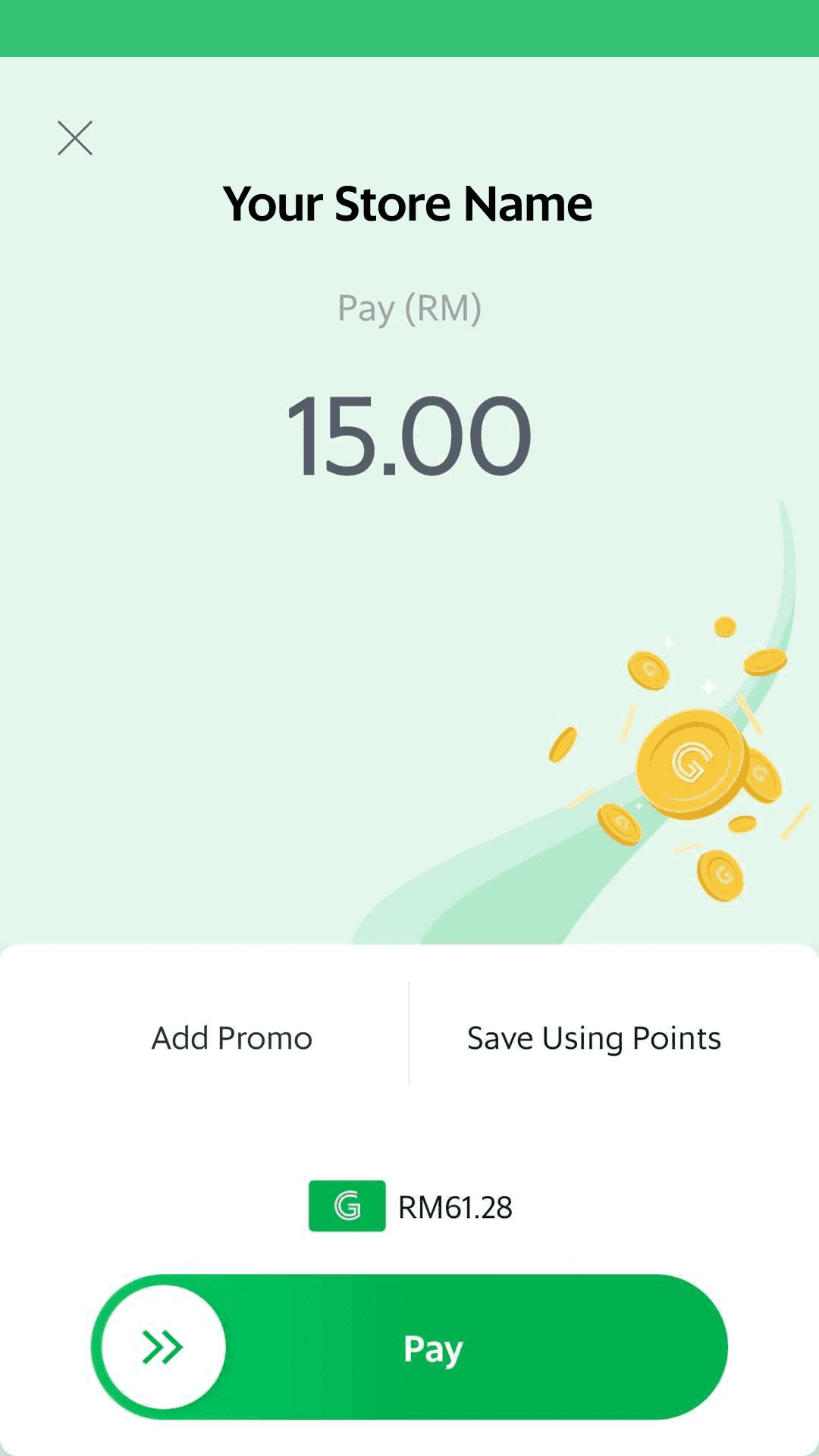Viewport: 819px width, 1456px height.
Task: Click the double chevron arrow inside Pay button
Action: click(x=162, y=1346)
